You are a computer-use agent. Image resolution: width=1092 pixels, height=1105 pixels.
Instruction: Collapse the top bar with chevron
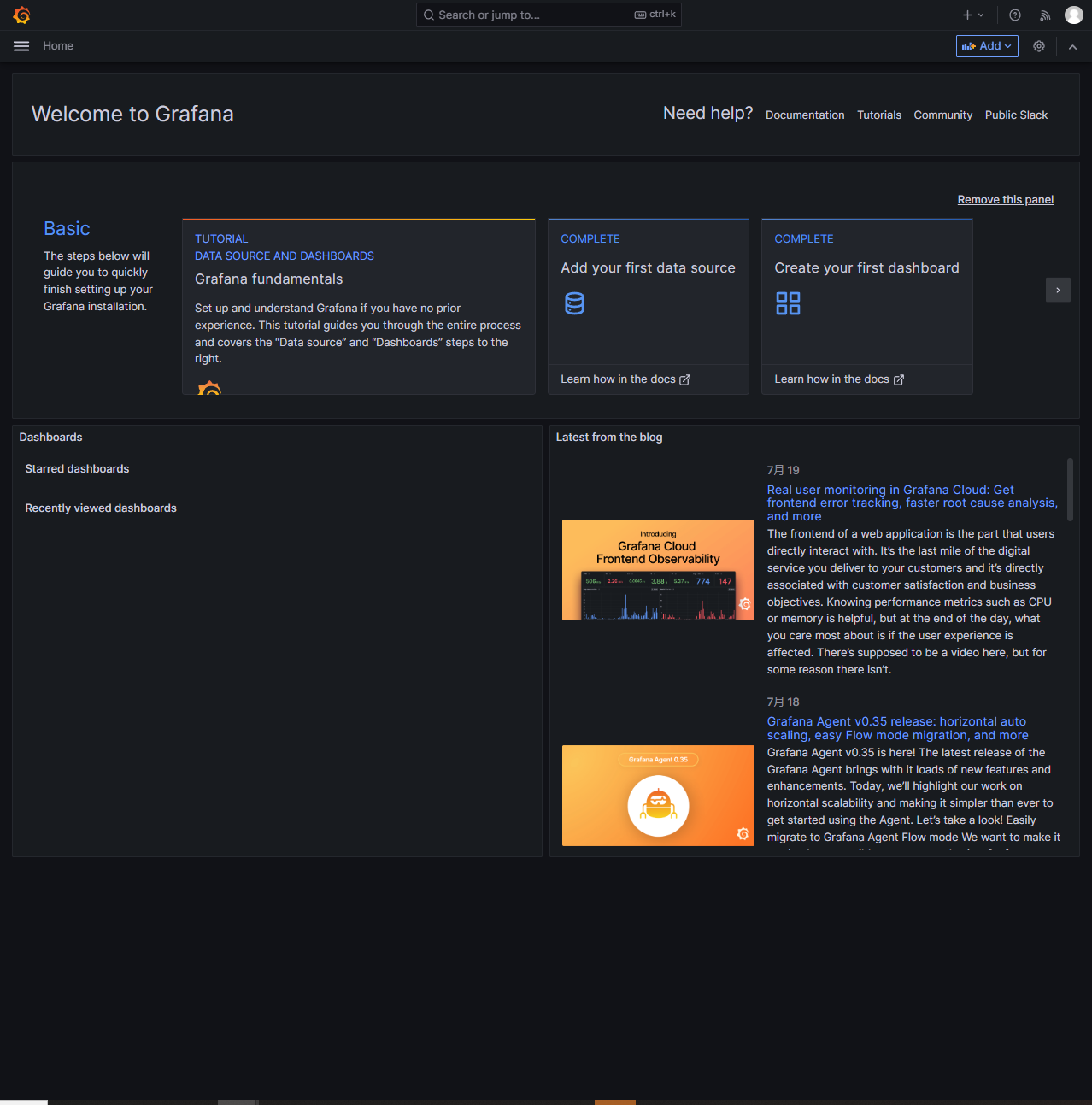(x=1072, y=47)
